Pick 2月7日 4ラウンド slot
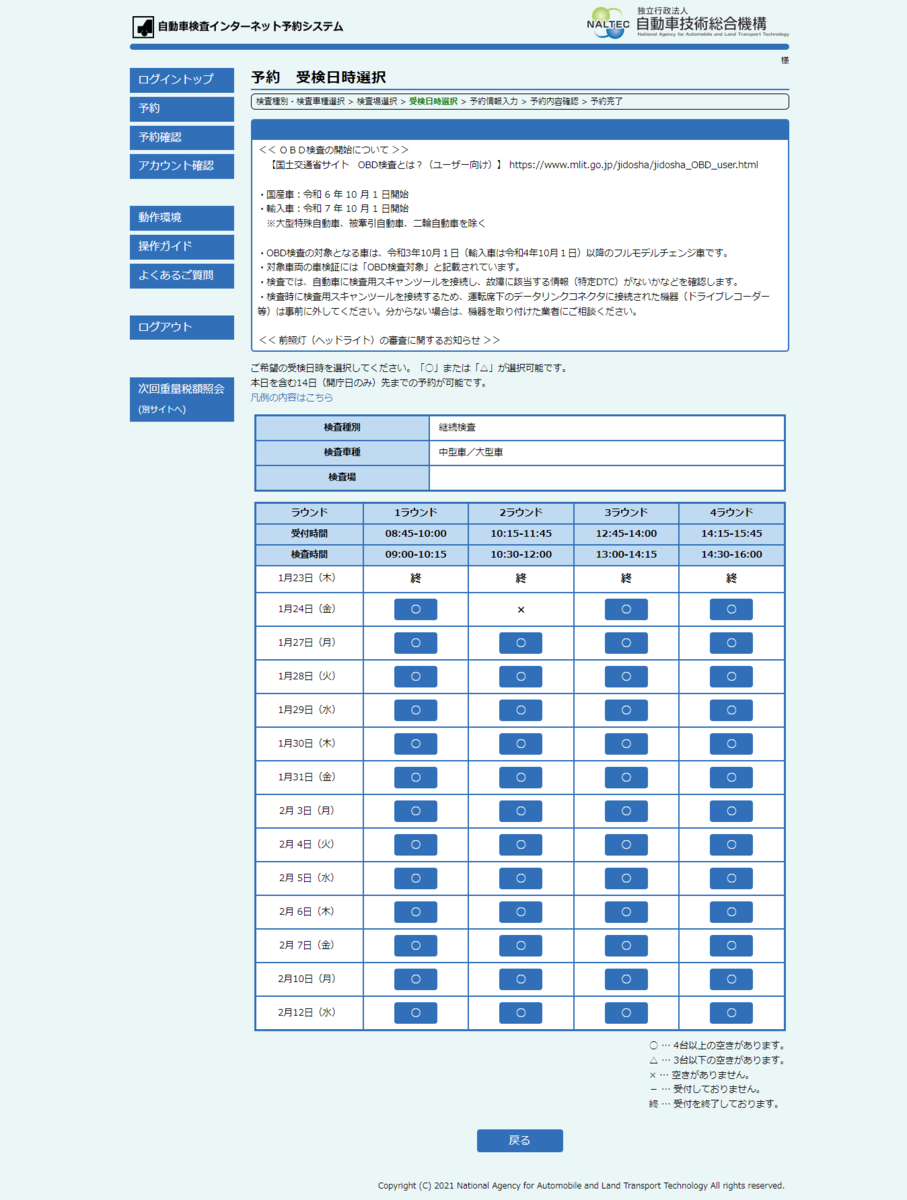 pyautogui.click(x=731, y=946)
